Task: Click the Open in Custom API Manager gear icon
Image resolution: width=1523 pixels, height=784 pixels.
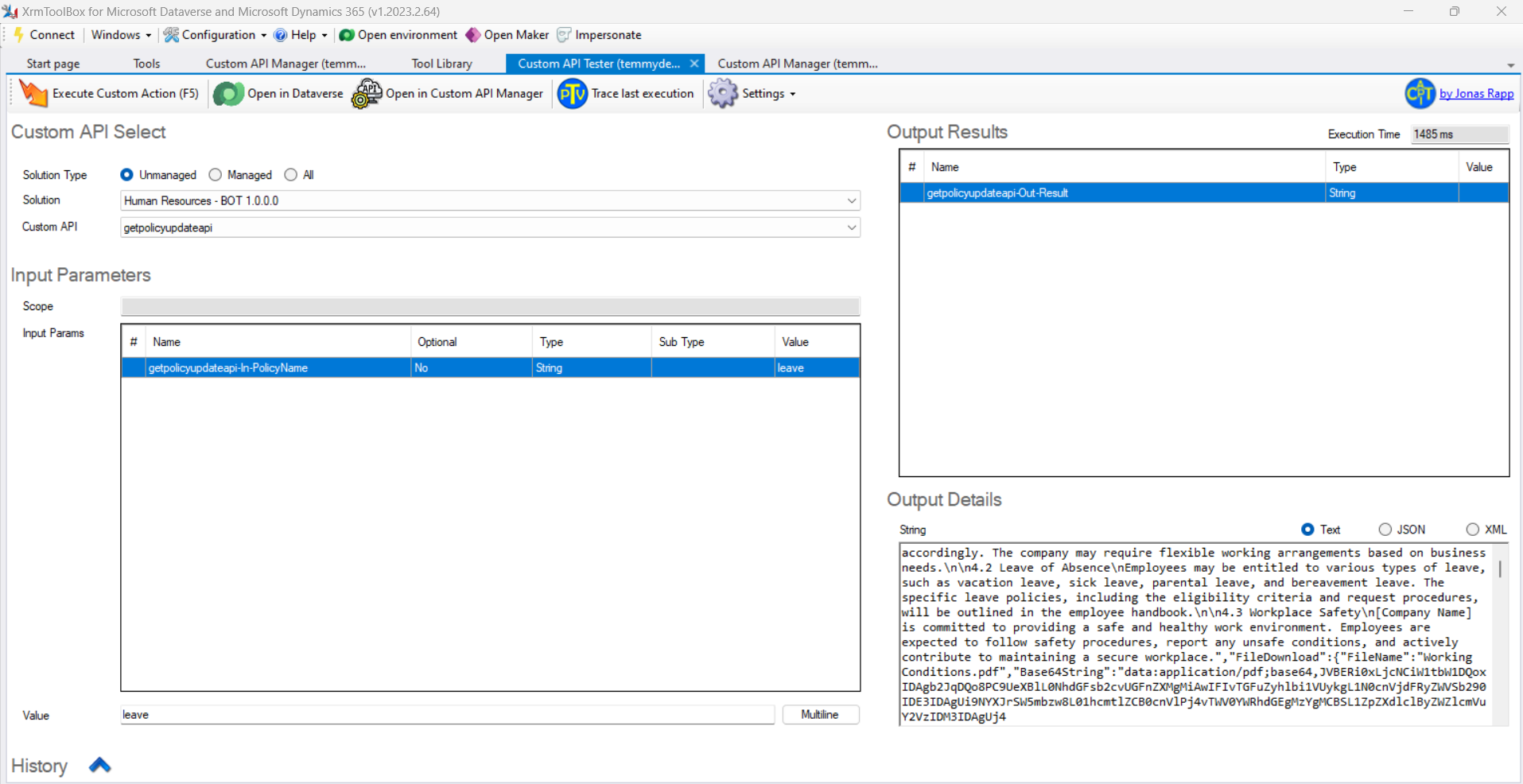Action: [x=367, y=94]
